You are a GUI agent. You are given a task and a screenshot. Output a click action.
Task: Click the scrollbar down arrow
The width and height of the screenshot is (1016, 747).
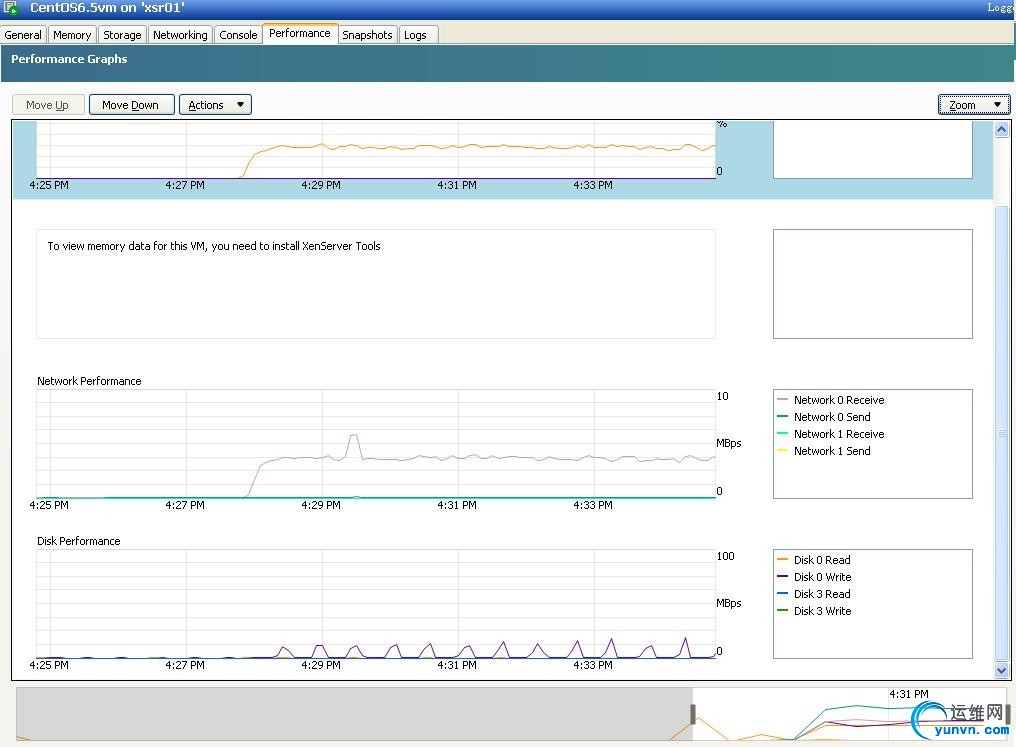[x=1002, y=671]
